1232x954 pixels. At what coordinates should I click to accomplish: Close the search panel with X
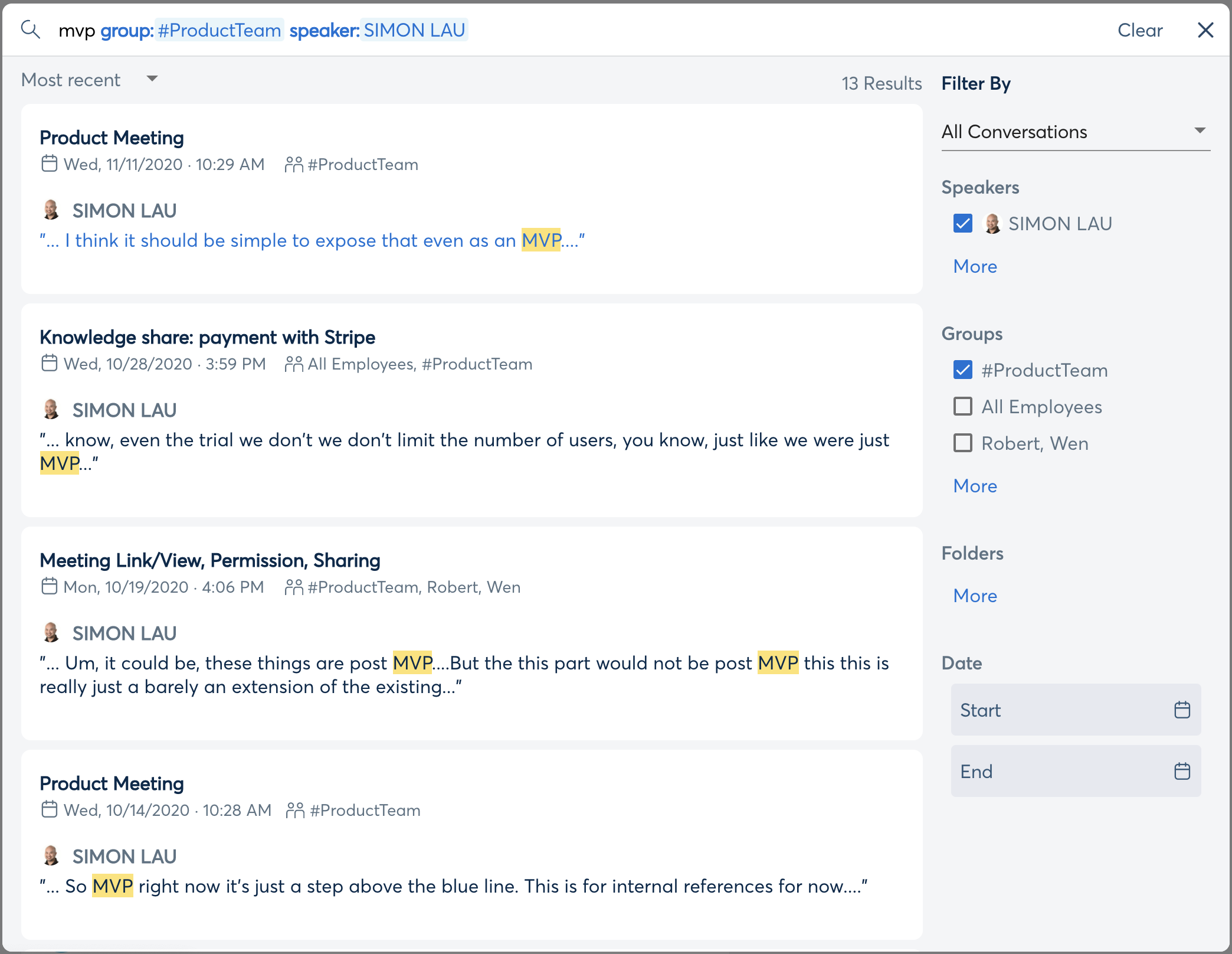click(1205, 30)
